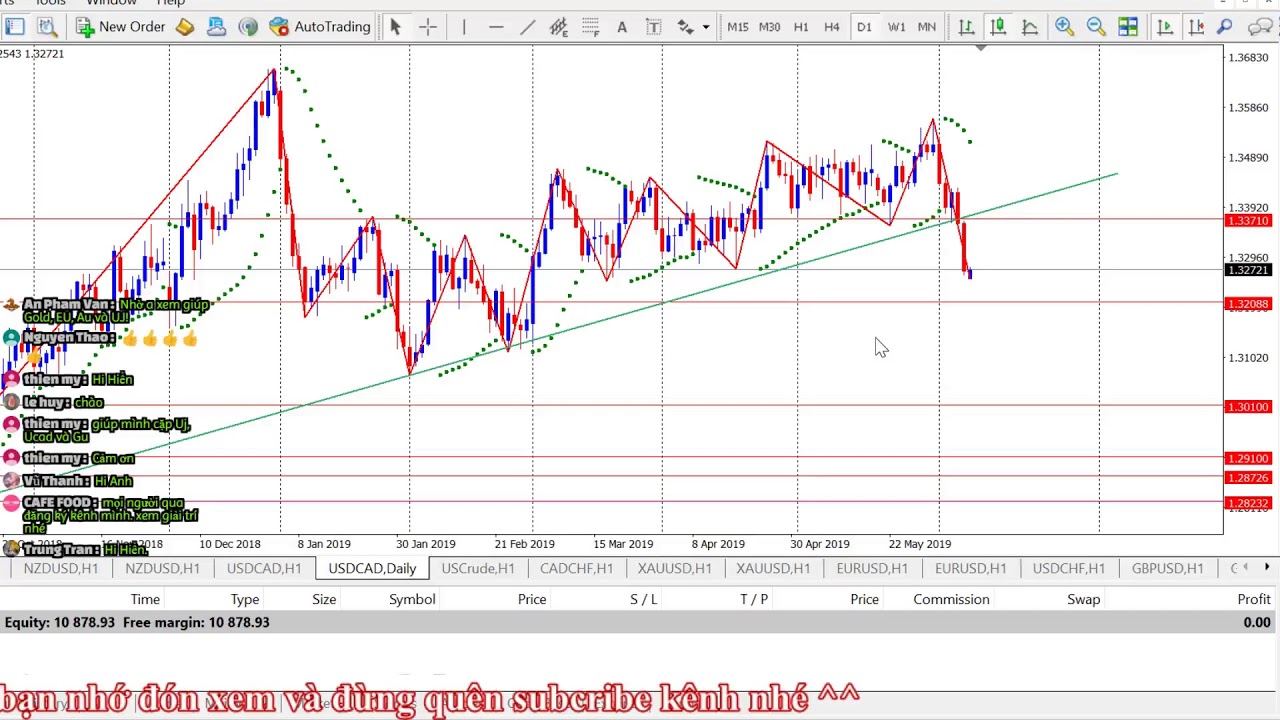
Task: Open the GBPUSD,H1 chart tab
Action: coord(1167,568)
